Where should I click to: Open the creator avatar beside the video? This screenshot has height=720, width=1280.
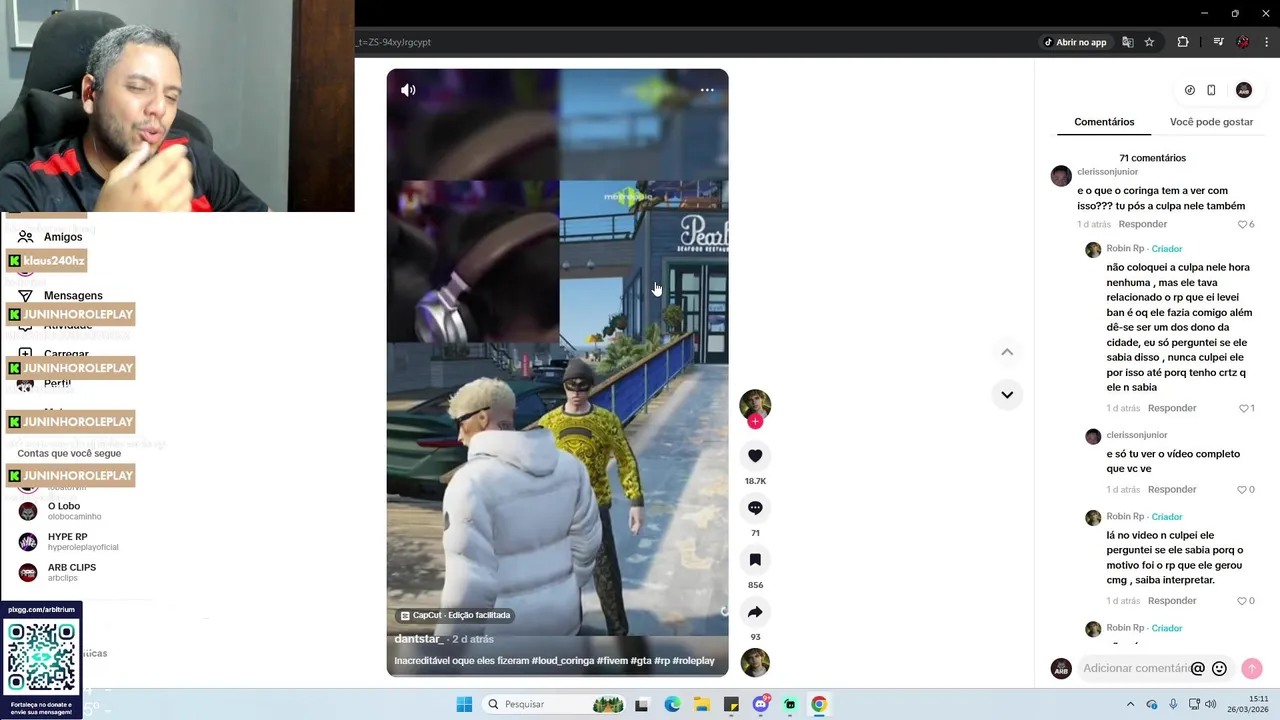point(755,404)
